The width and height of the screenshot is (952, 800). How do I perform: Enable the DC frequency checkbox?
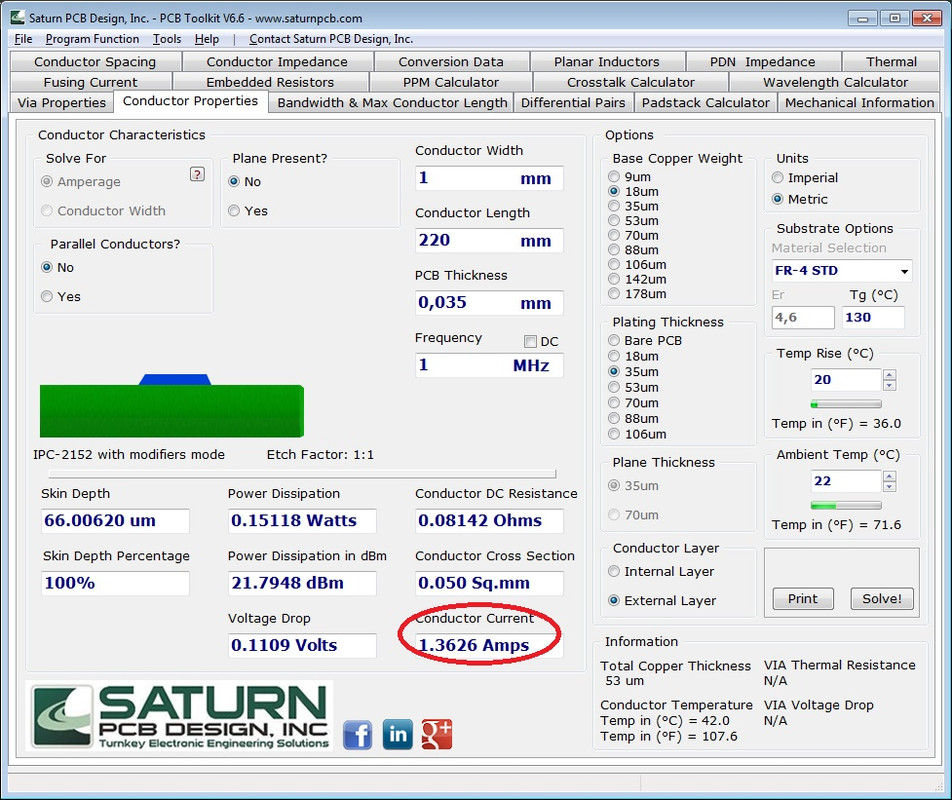(530, 342)
